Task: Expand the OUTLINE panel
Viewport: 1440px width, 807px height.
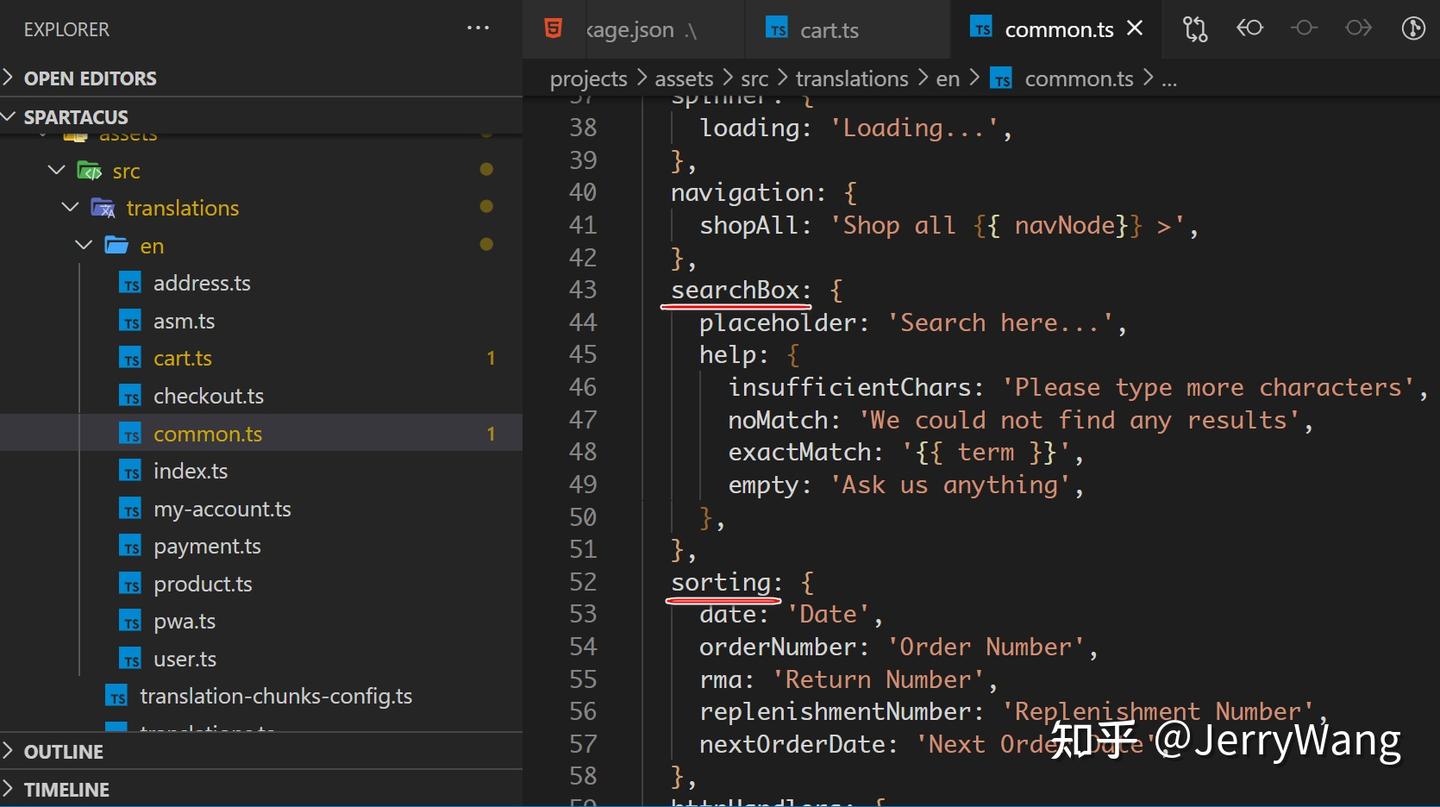Action: (261, 752)
